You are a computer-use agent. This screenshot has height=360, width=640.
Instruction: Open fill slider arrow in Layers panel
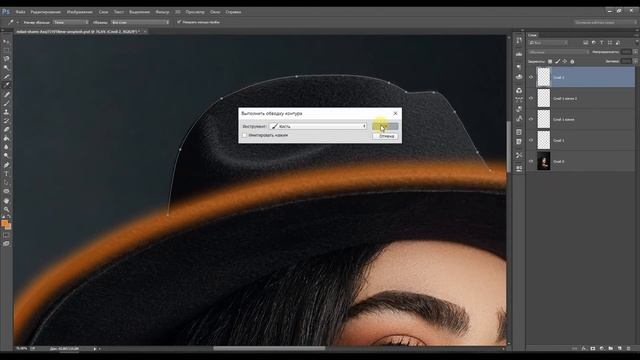pos(635,61)
